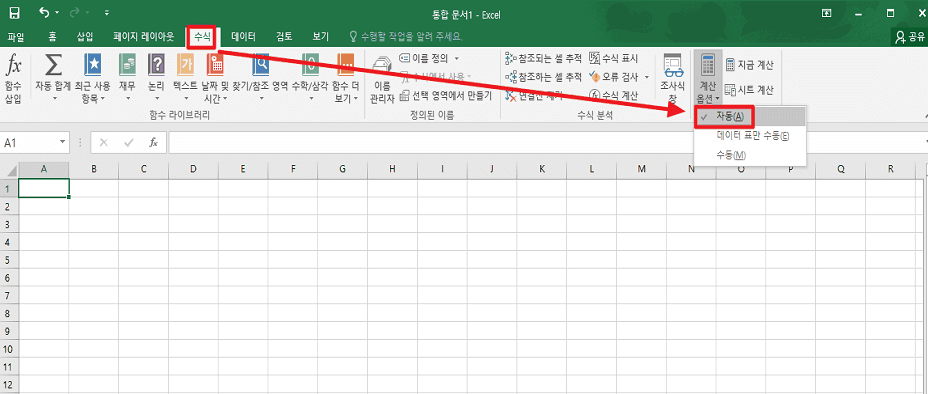Click the Select All corner triangle

(10, 169)
